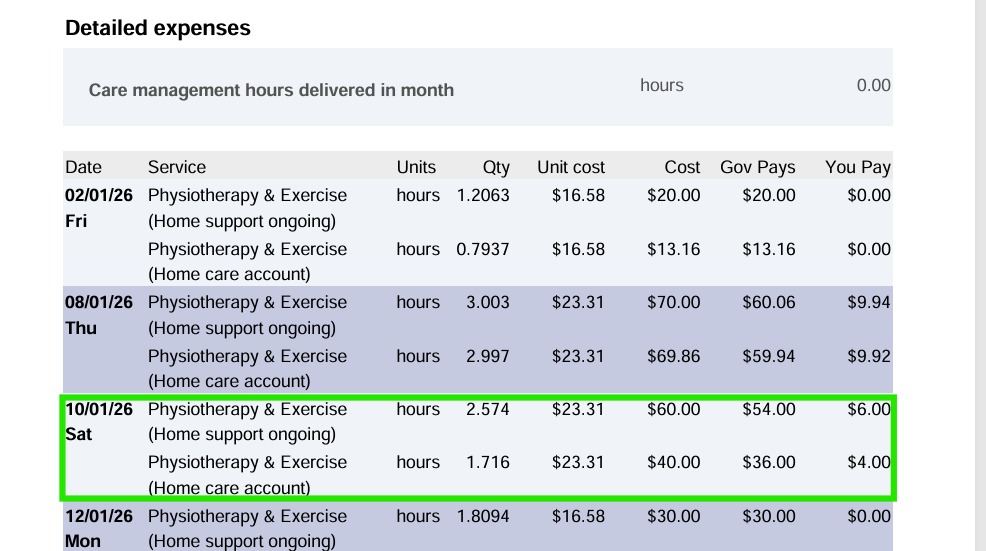Click the Detailed expenses heading

coord(158,28)
